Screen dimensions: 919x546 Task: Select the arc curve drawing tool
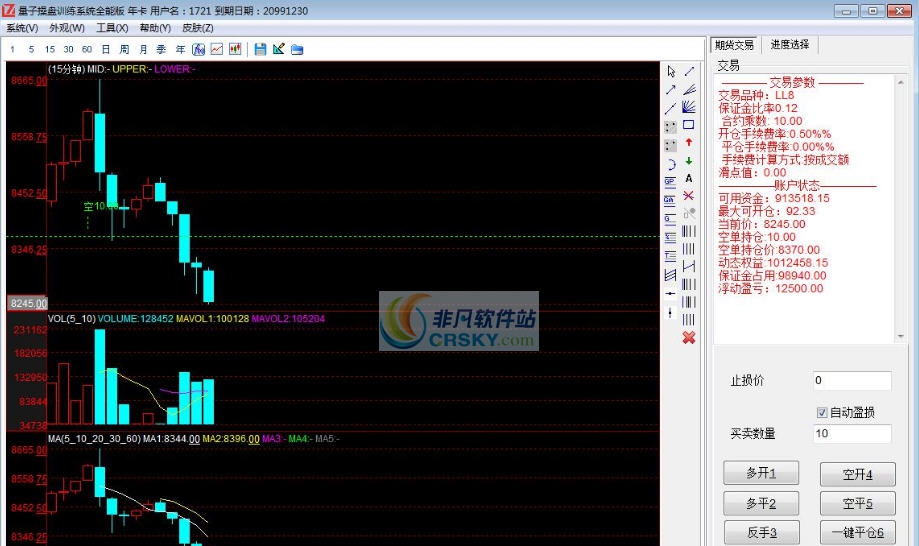tap(670, 165)
